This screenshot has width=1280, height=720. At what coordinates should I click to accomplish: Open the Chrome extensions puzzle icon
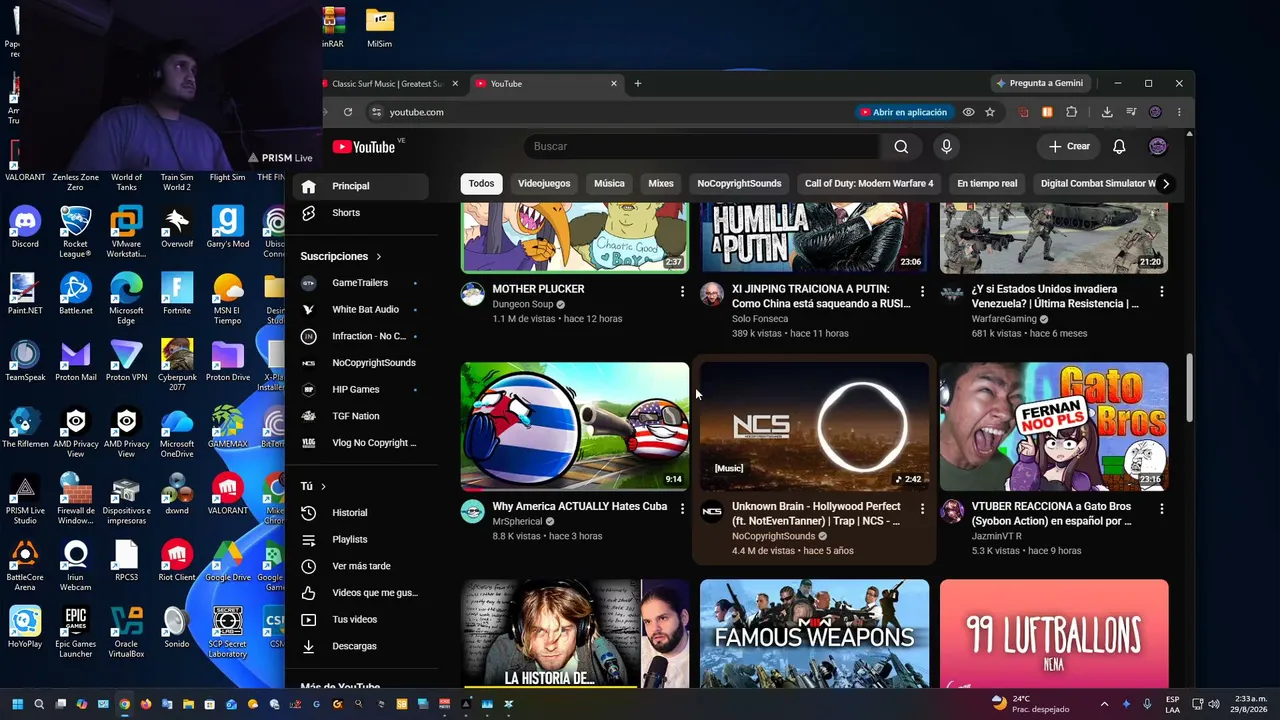pyautogui.click(x=1071, y=112)
